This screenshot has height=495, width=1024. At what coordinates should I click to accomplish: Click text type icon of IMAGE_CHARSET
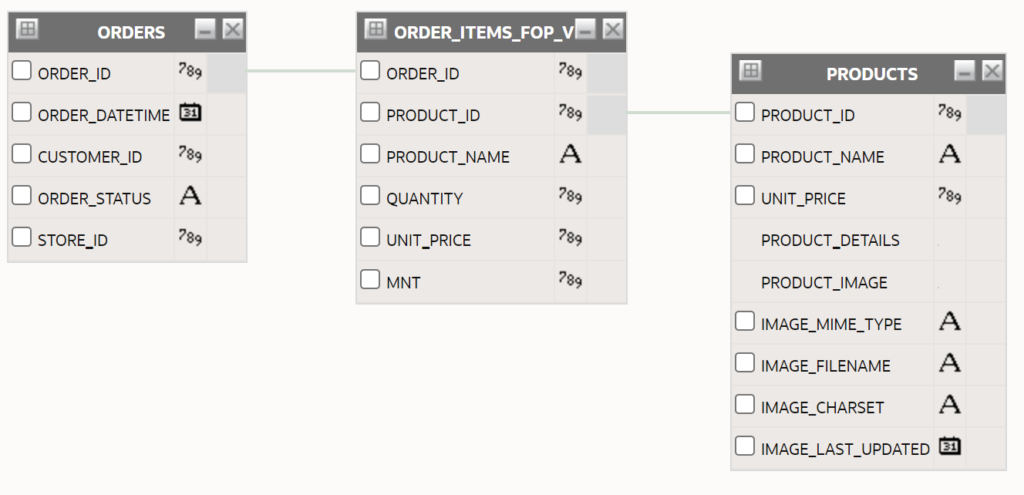pos(950,404)
